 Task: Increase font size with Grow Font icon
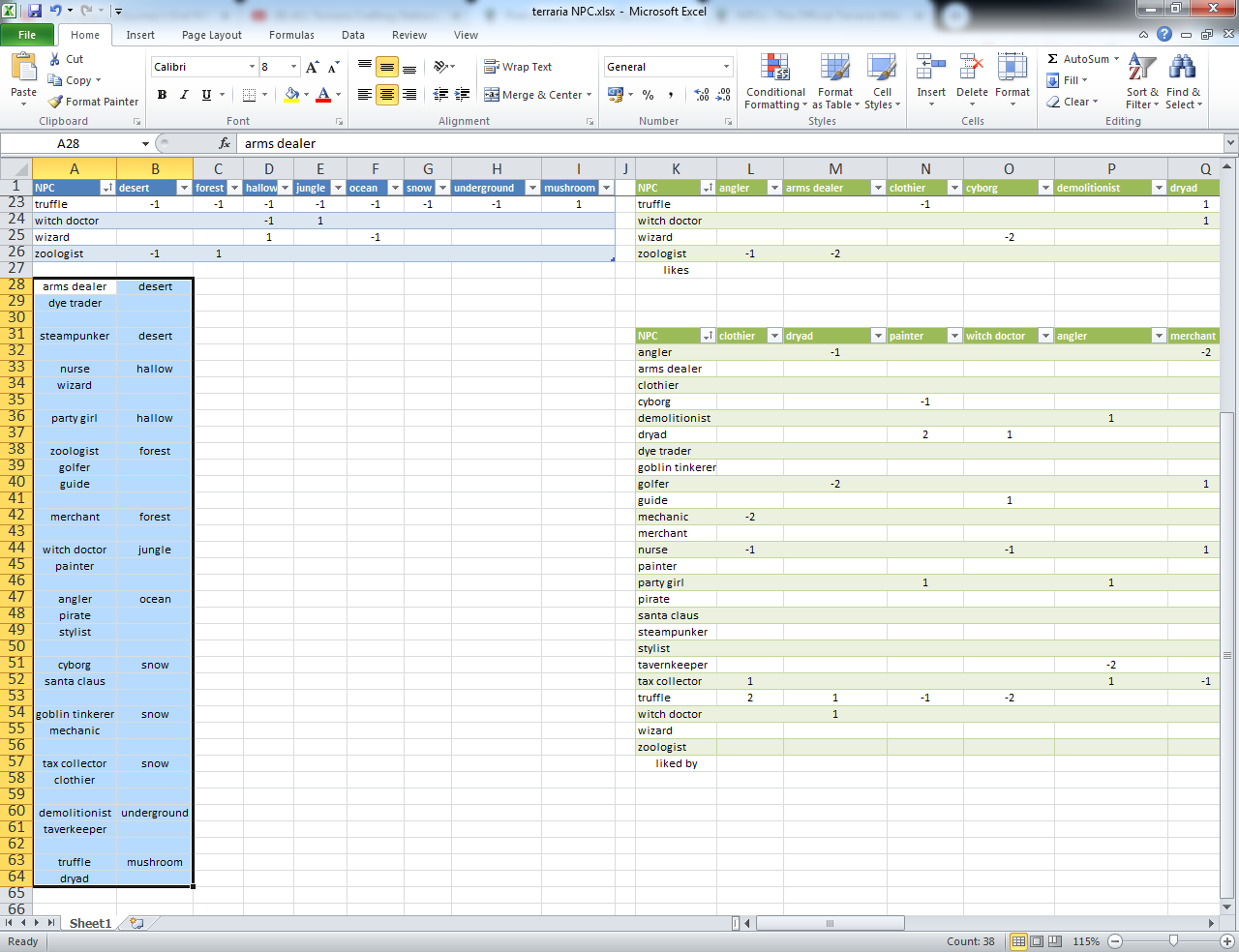coord(312,67)
